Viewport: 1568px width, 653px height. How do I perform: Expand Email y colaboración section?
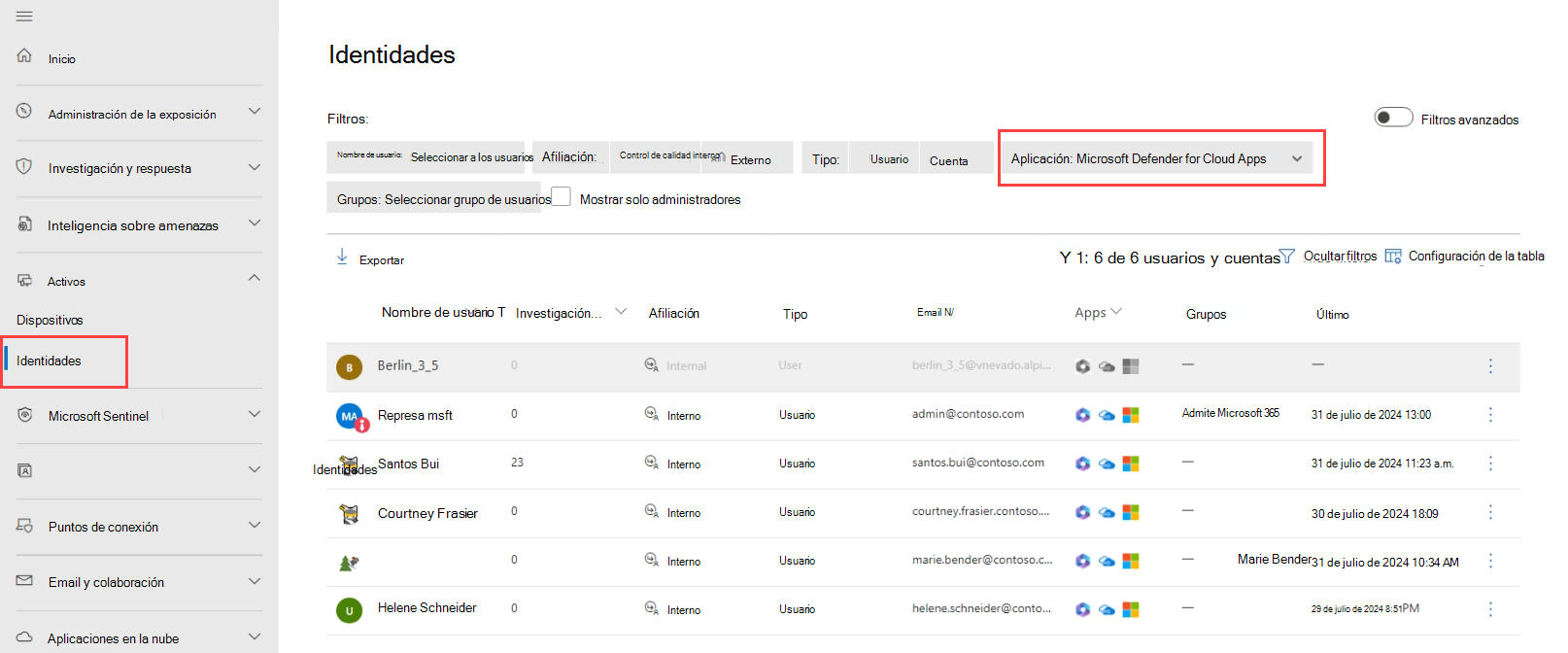tap(255, 581)
